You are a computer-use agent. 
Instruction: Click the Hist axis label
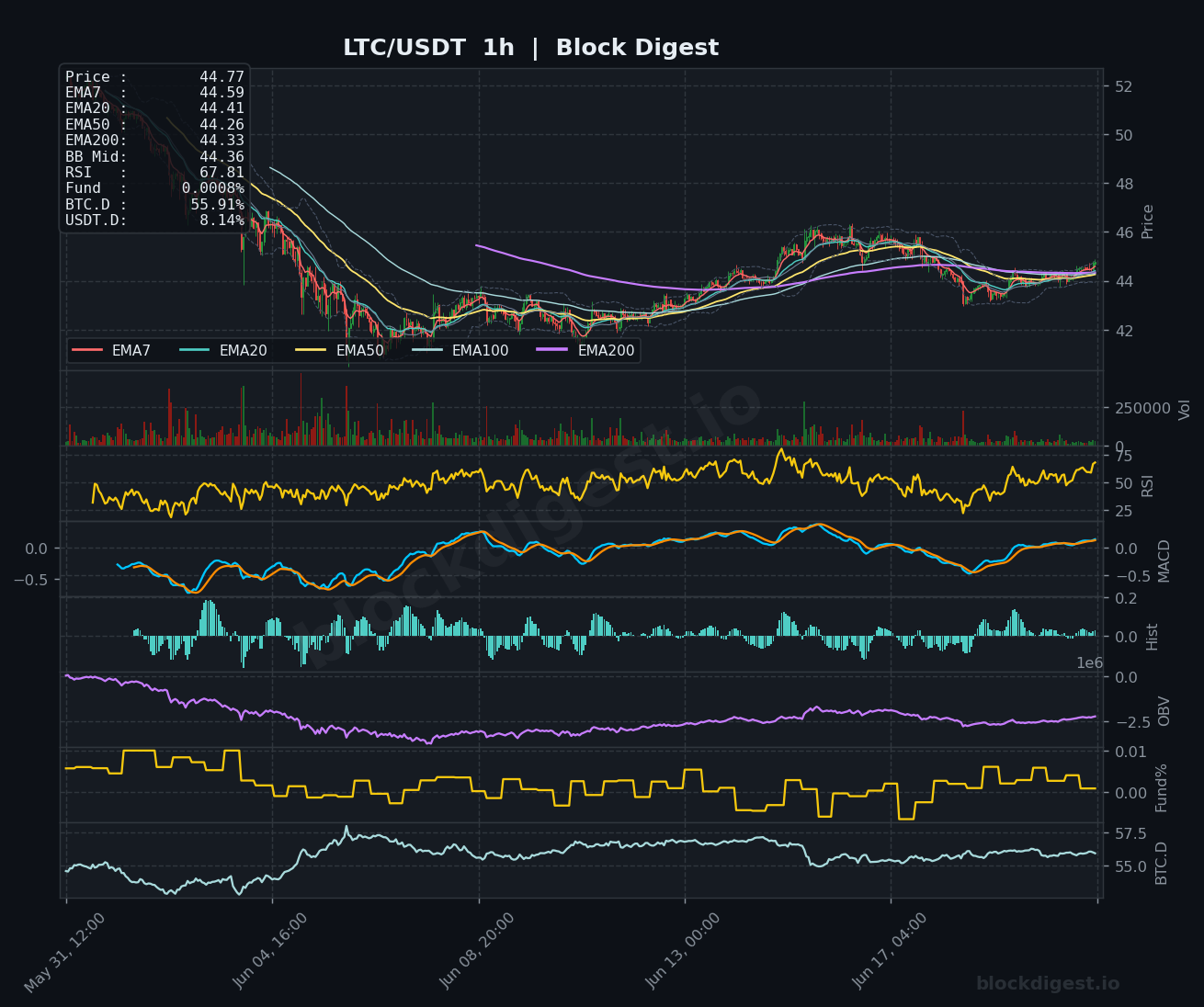pyautogui.click(x=1152, y=637)
